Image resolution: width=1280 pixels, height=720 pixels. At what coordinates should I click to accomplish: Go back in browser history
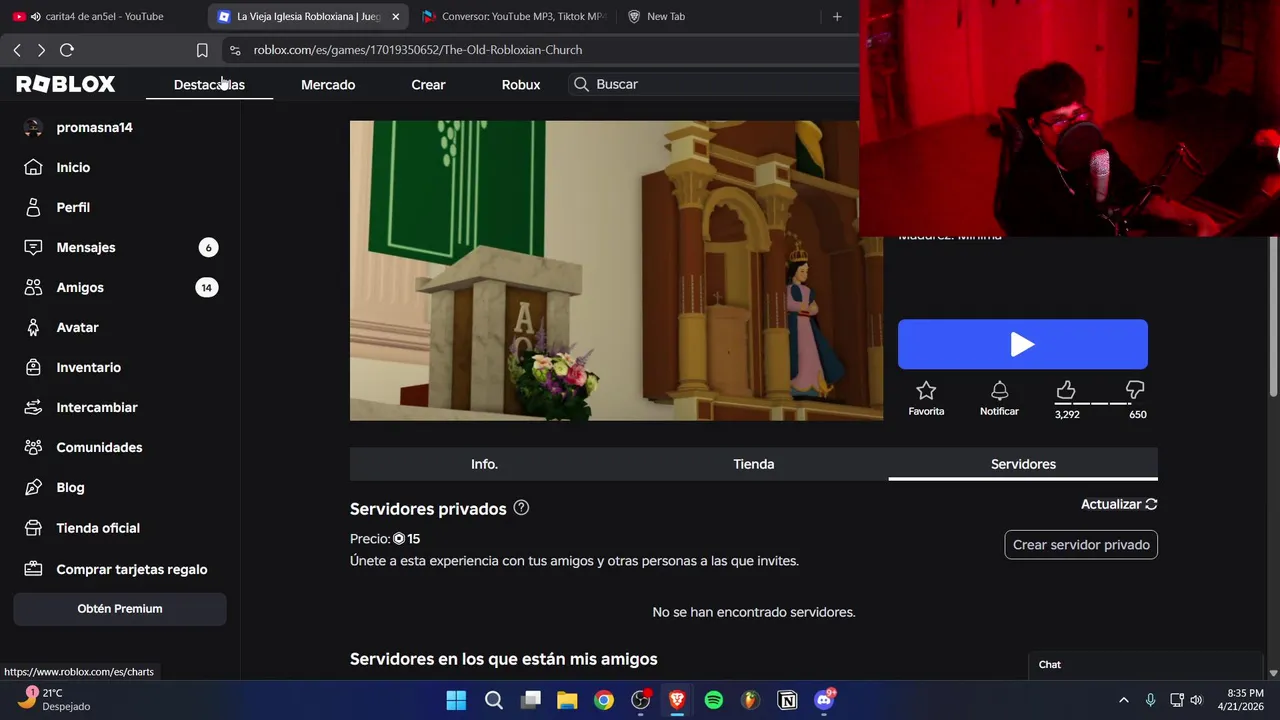(x=17, y=50)
